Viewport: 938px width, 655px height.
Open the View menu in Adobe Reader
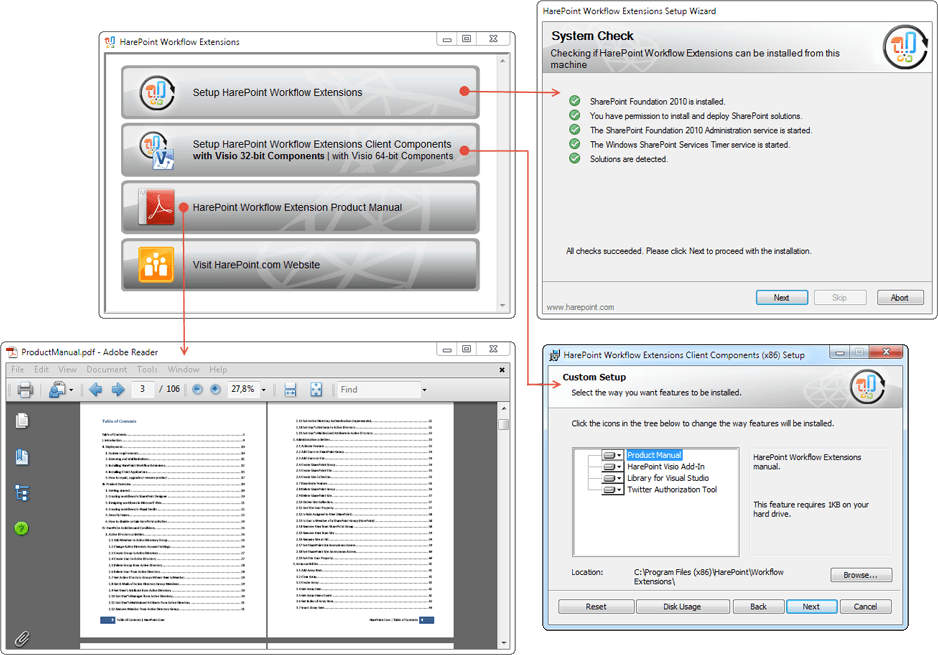pos(67,370)
